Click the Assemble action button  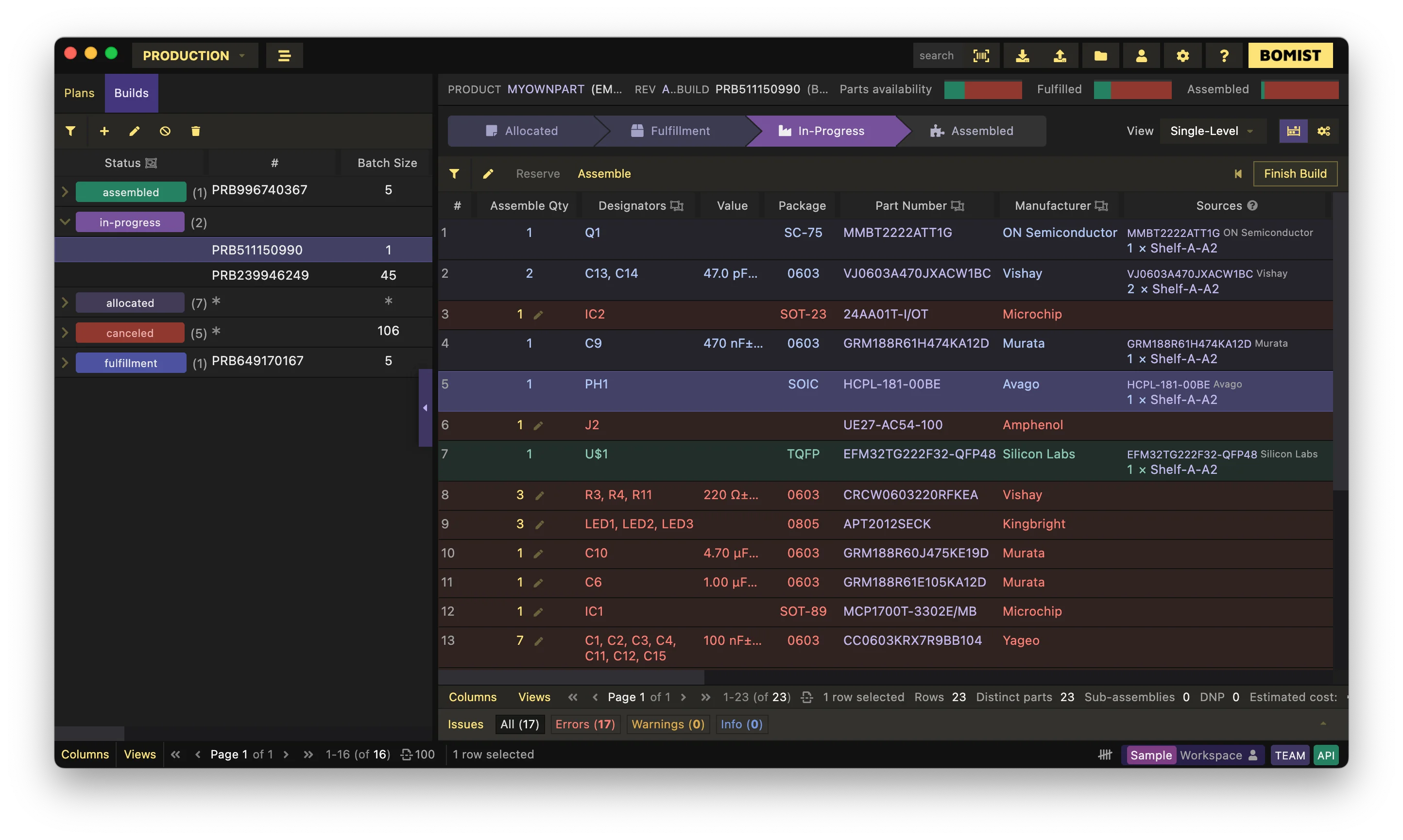point(603,174)
